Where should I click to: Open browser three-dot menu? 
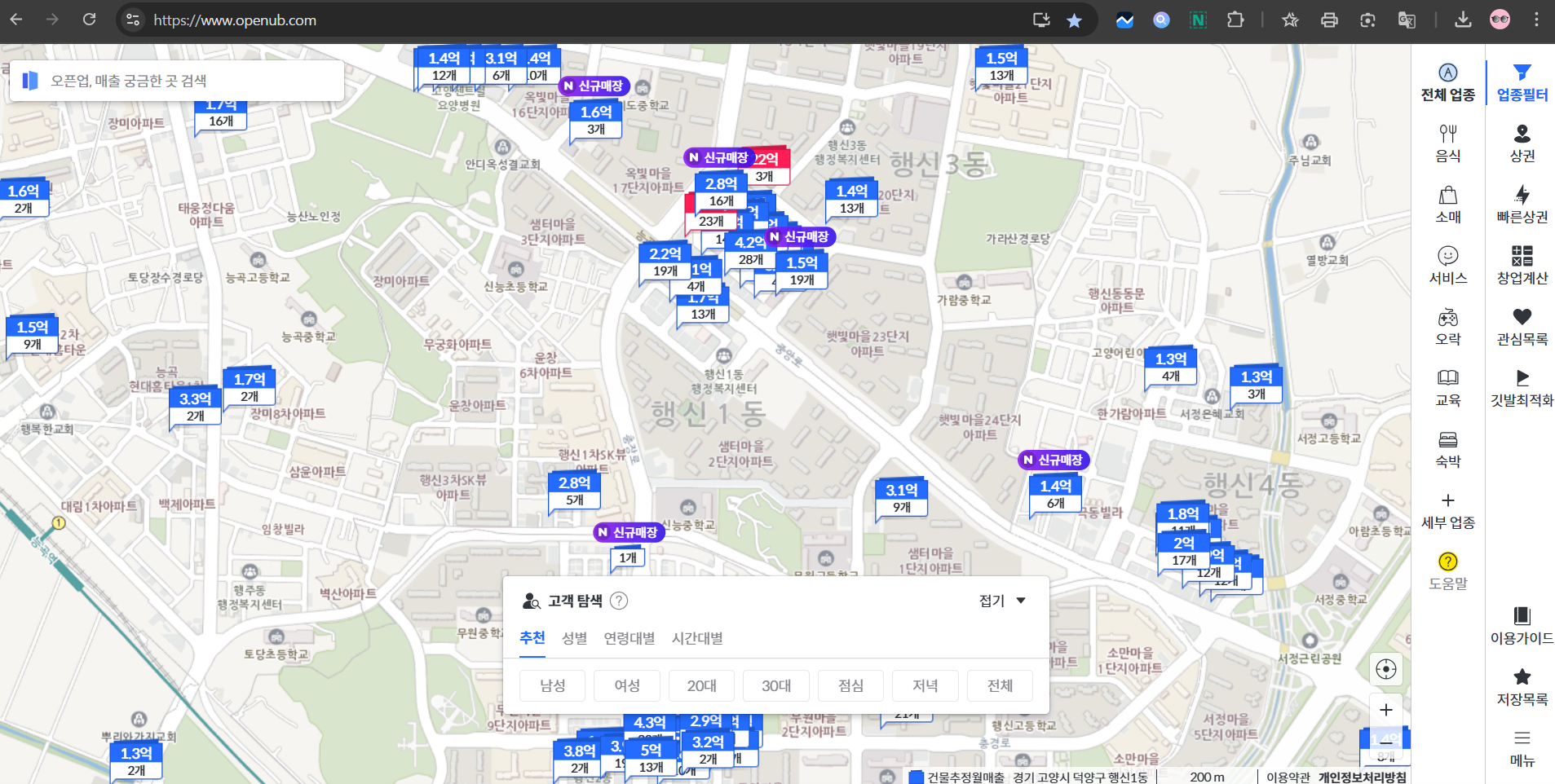[x=1536, y=20]
